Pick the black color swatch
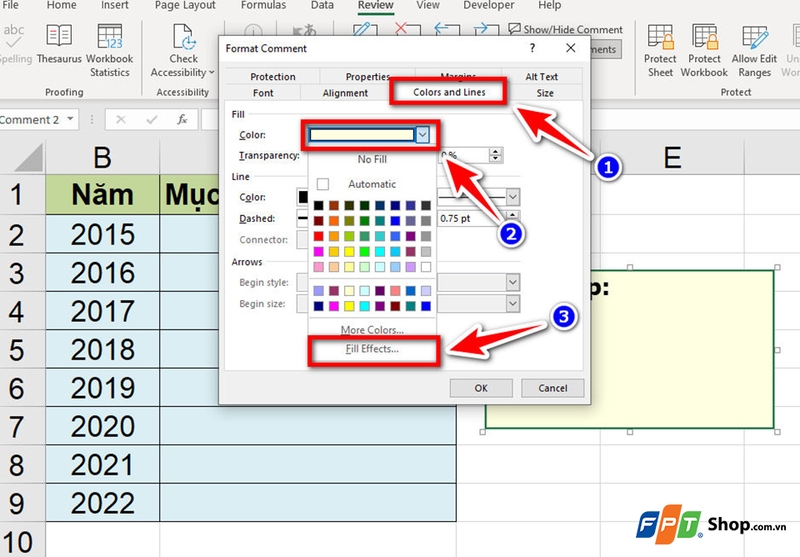Image resolution: width=800 pixels, height=557 pixels. (x=318, y=205)
